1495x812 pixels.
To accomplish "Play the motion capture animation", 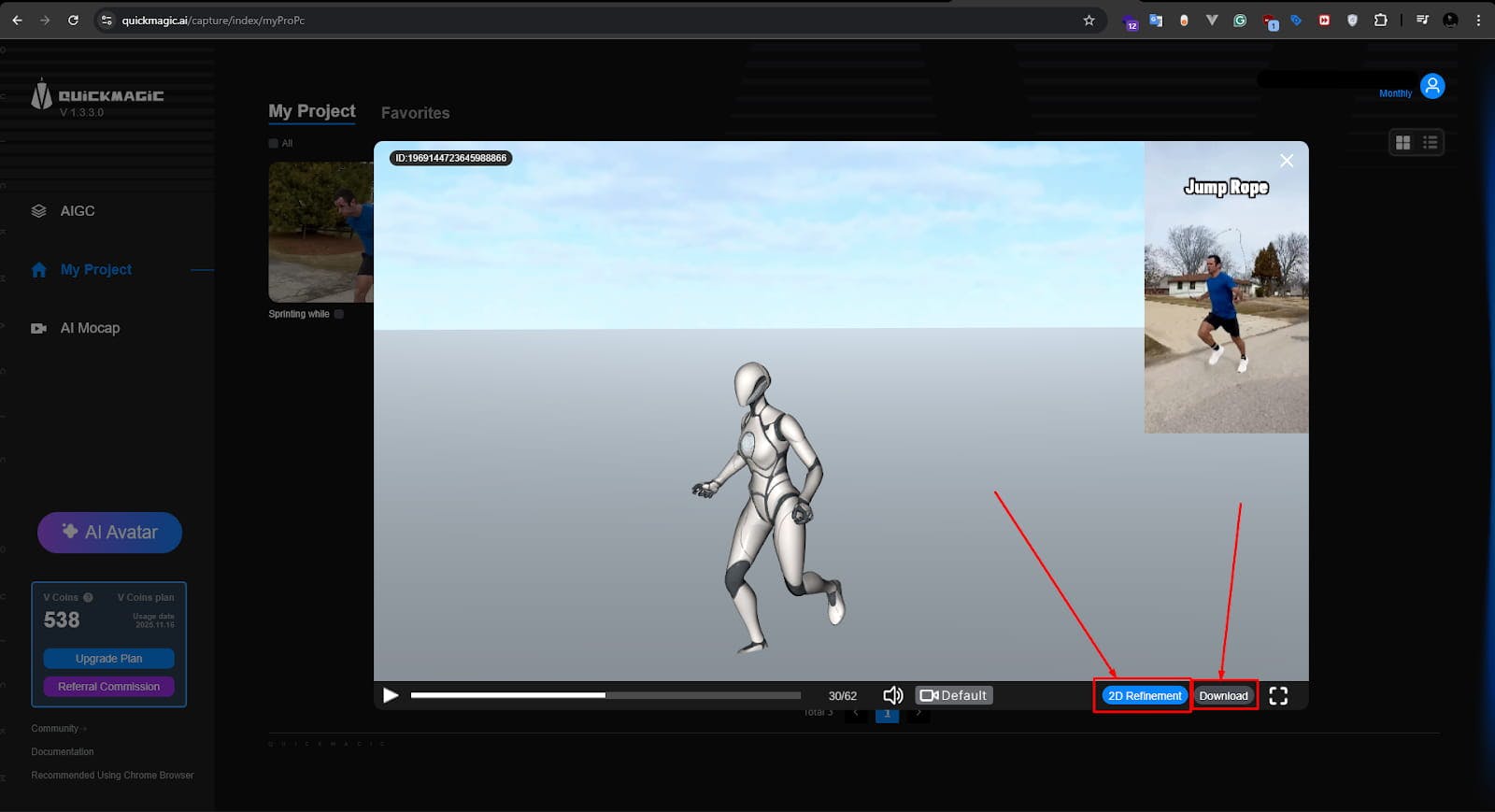I will [391, 695].
